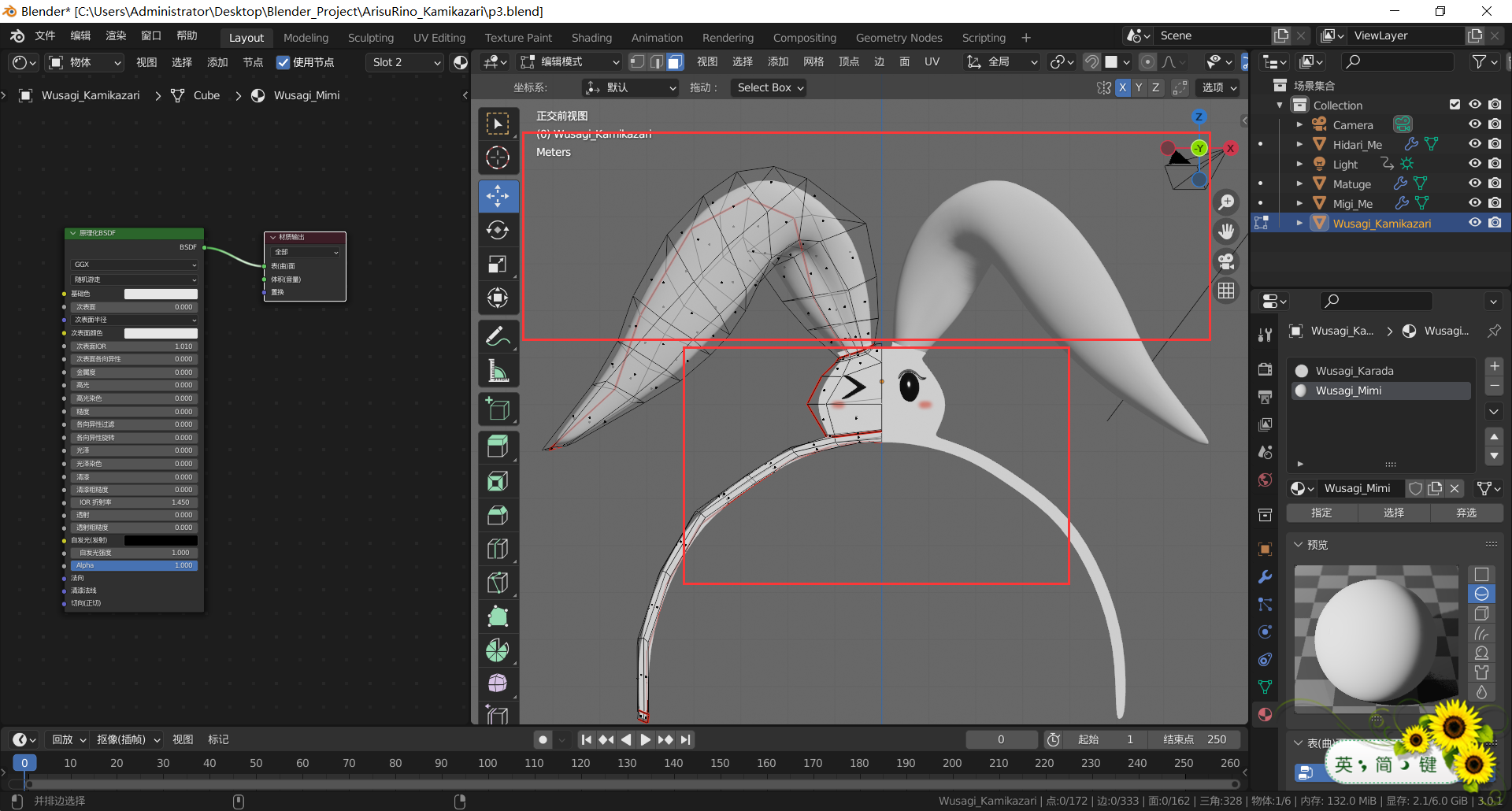Open the 网格 Mesh menu in viewport
Image resolution: width=1512 pixels, height=811 pixels.
pyautogui.click(x=813, y=62)
